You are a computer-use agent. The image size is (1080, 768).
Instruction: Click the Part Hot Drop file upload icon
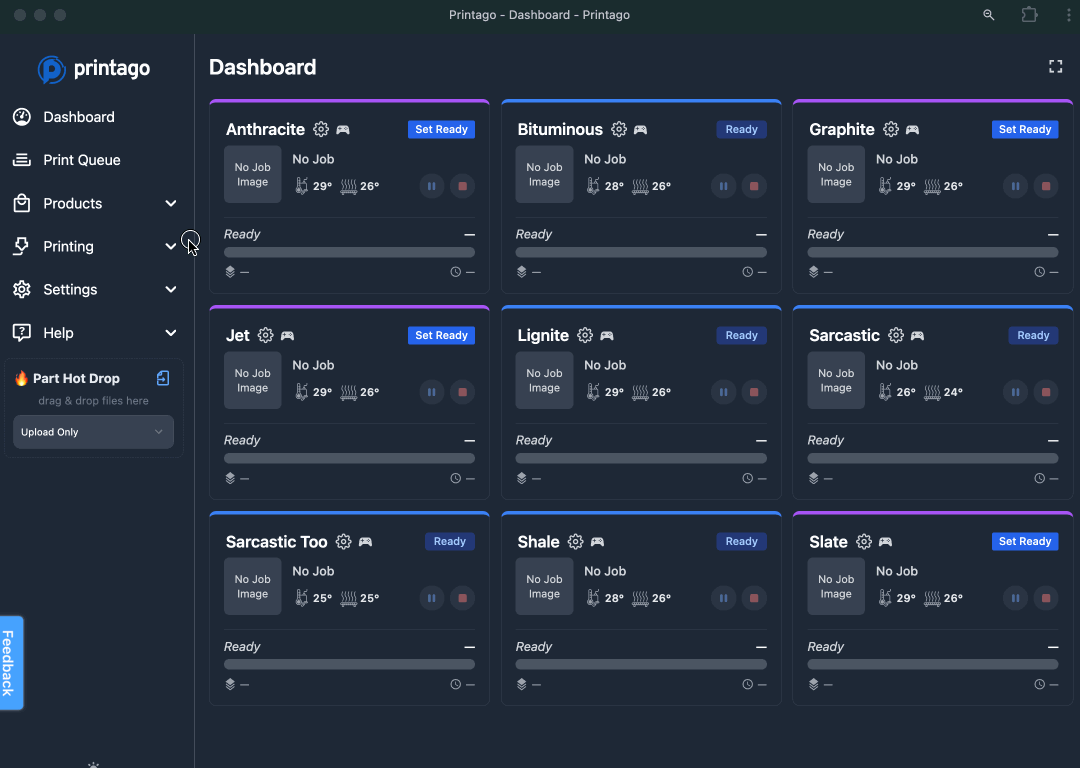click(x=163, y=378)
